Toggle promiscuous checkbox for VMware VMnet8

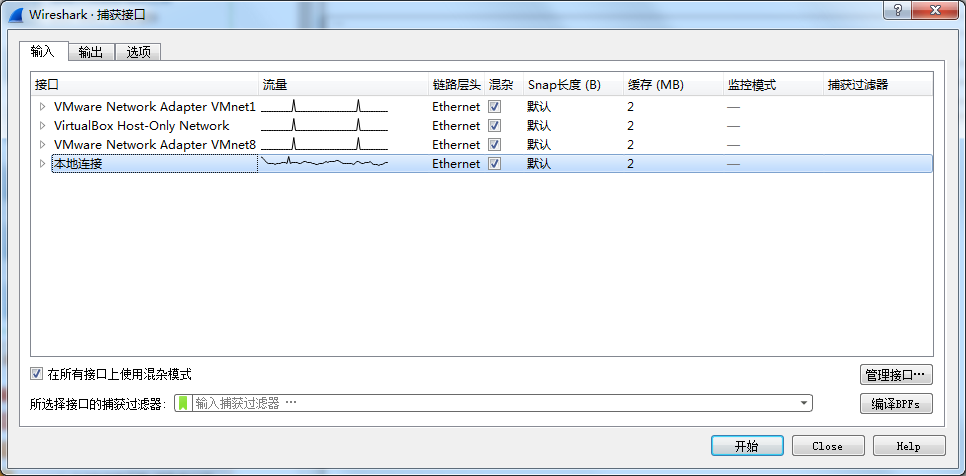(x=494, y=145)
